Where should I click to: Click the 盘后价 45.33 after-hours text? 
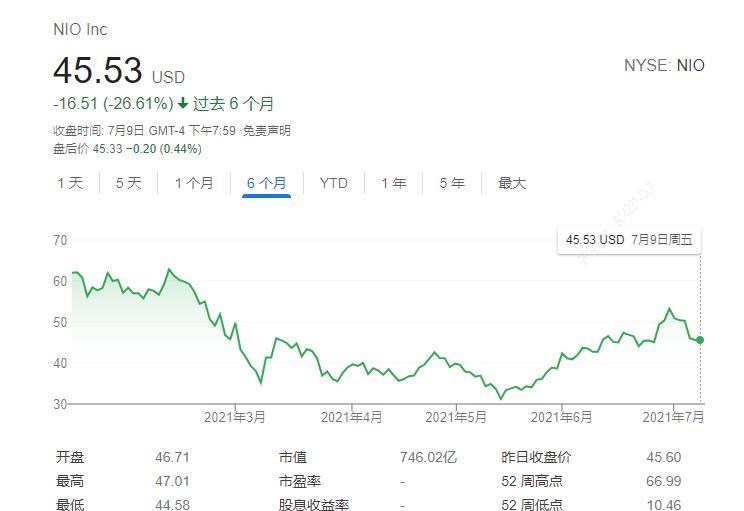tap(88, 149)
